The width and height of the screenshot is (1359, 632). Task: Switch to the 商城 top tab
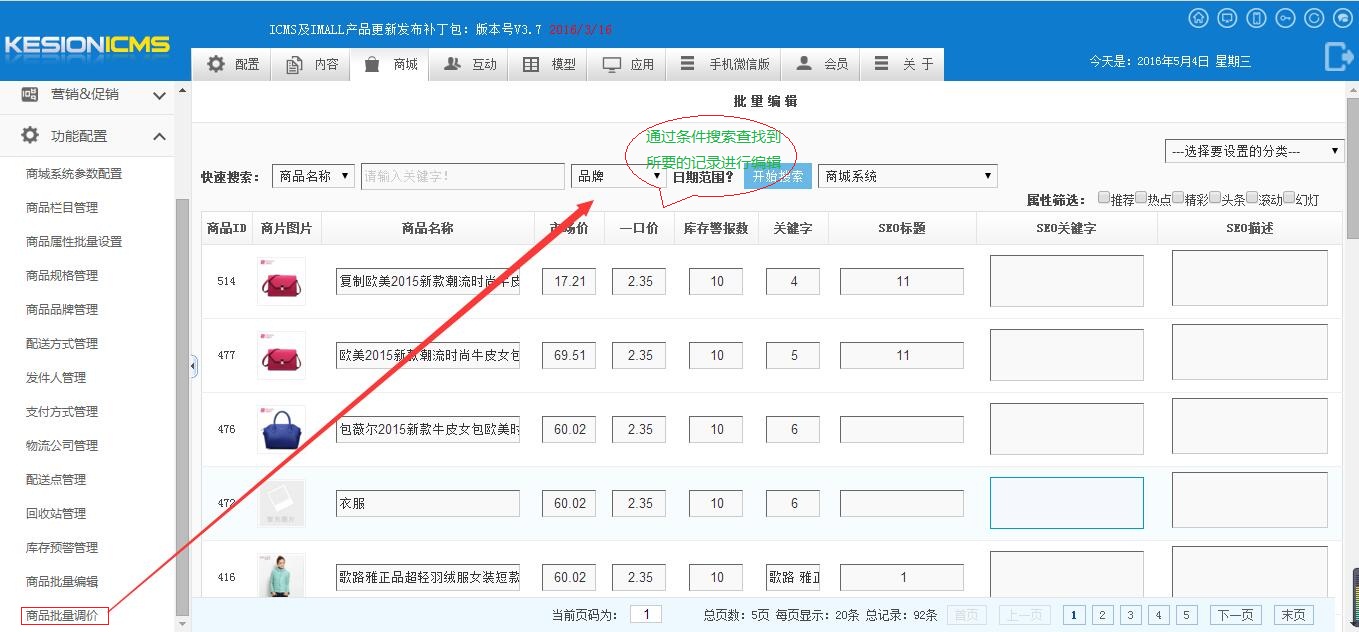pyautogui.click(x=391, y=64)
